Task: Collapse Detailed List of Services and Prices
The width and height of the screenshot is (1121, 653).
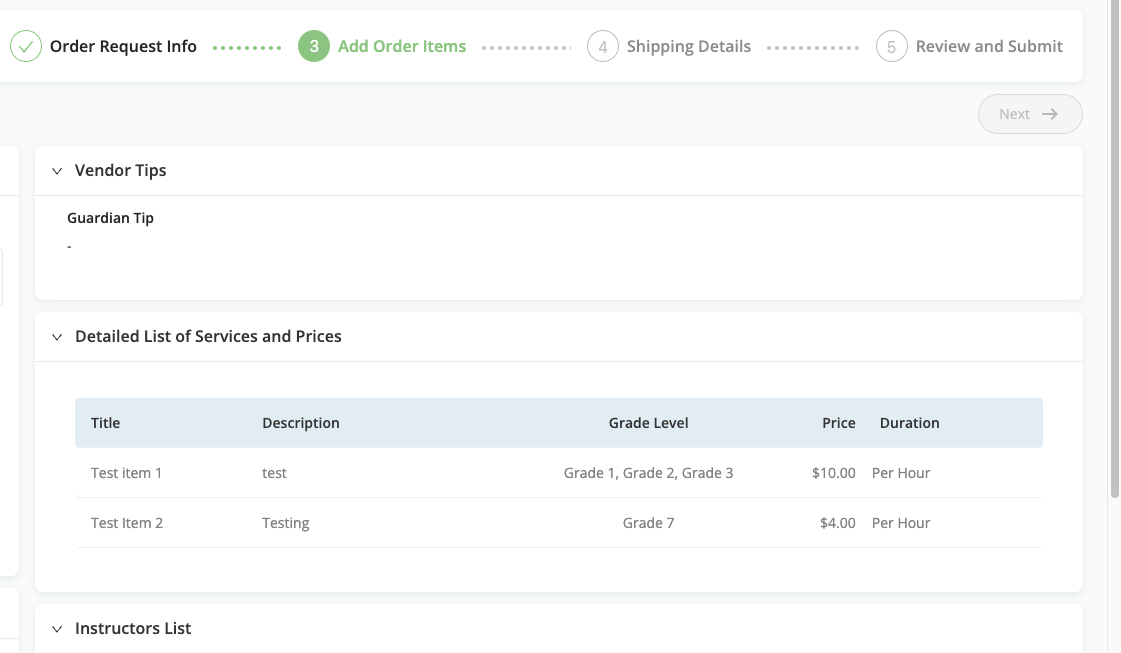Action: point(57,337)
